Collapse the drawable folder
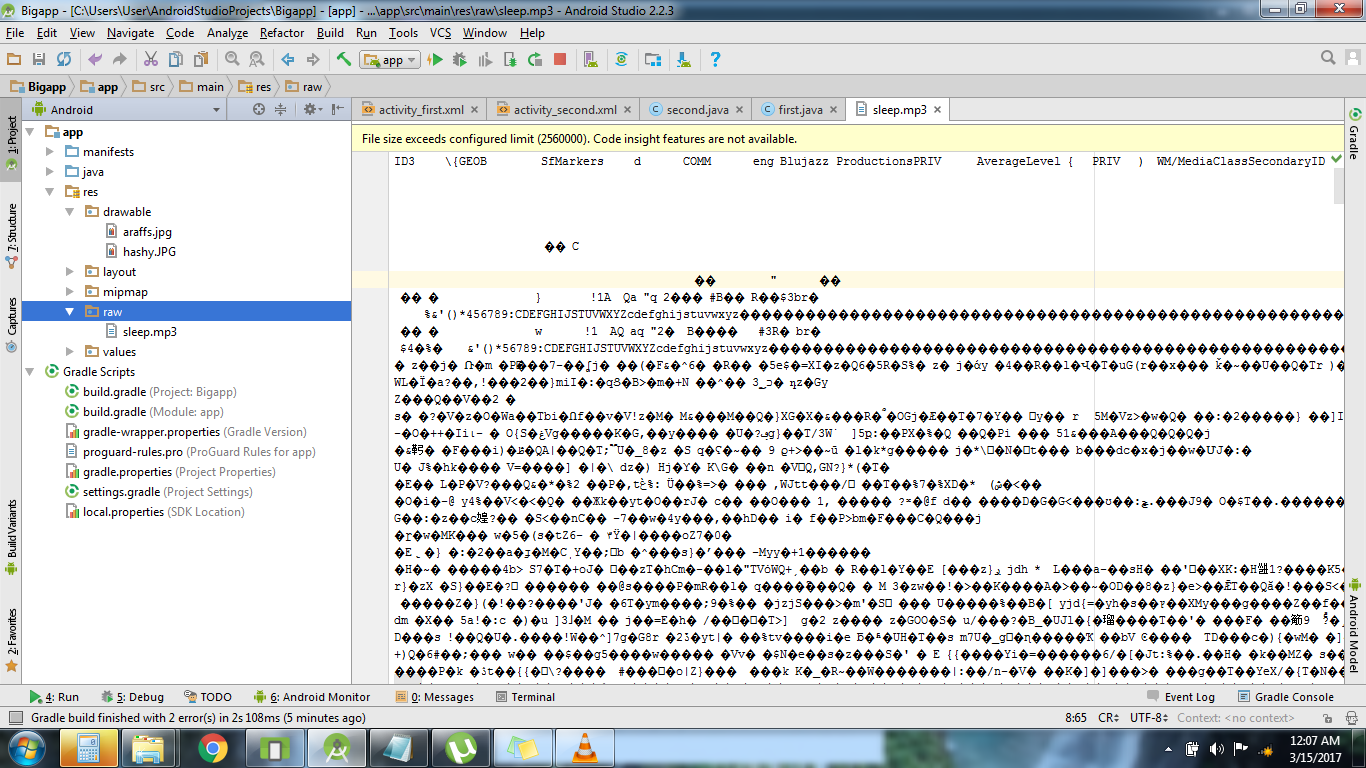Viewport: 1366px width, 768px height. coord(70,212)
